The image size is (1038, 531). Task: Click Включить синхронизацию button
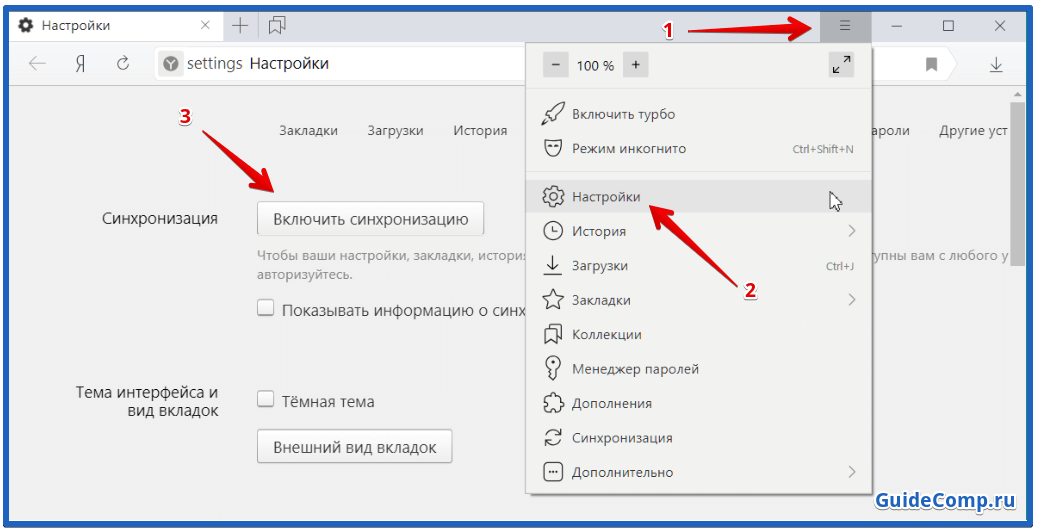371,219
